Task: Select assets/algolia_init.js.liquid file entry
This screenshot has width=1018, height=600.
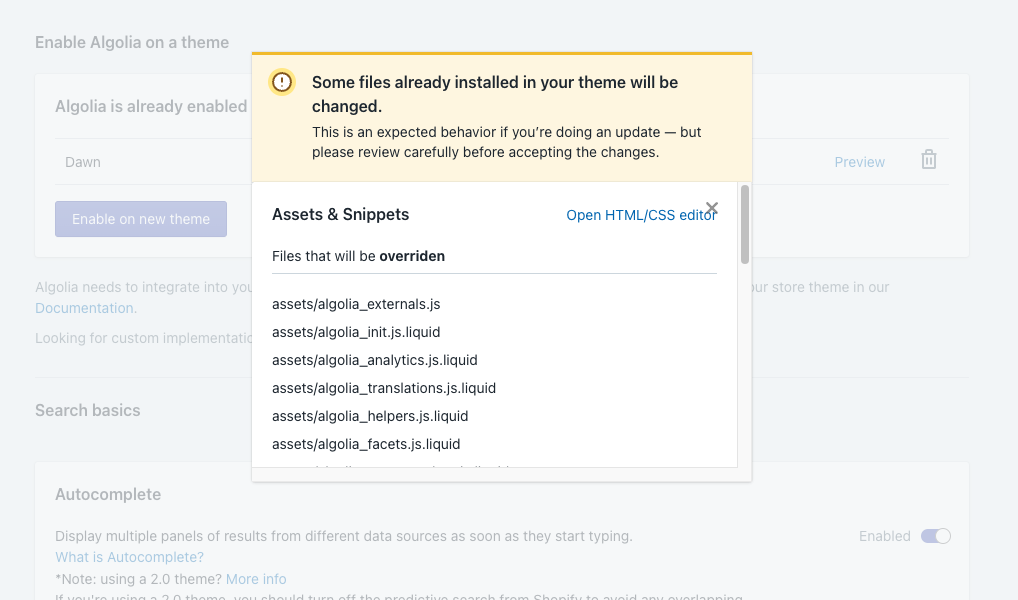Action: tap(356, 332)
